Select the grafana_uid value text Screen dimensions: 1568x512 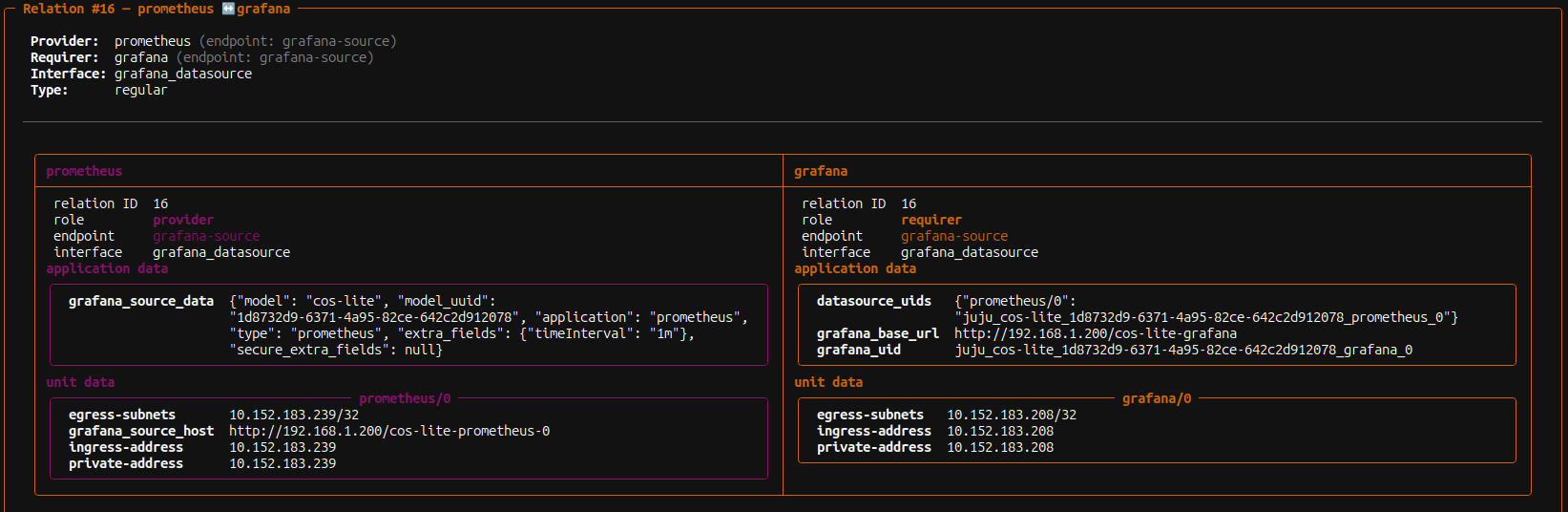[1183, 350]
